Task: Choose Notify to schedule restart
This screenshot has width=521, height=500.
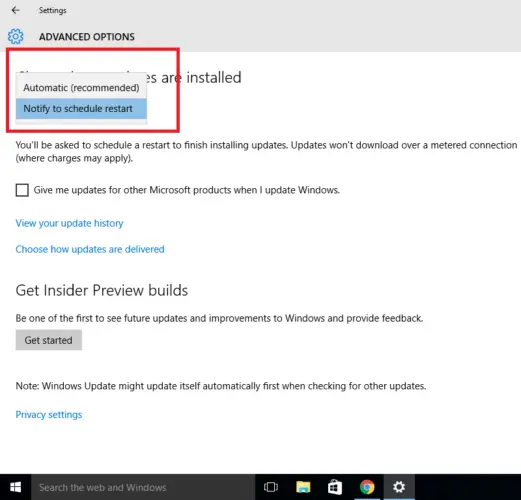Action: point(81,109)
